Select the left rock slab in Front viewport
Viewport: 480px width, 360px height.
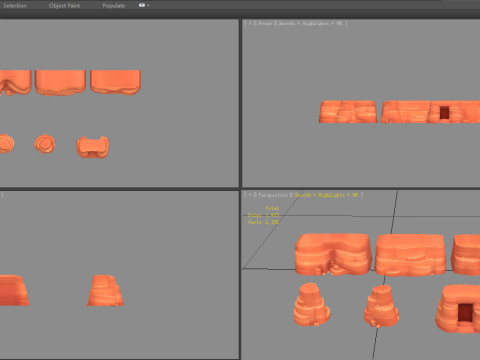348,112
